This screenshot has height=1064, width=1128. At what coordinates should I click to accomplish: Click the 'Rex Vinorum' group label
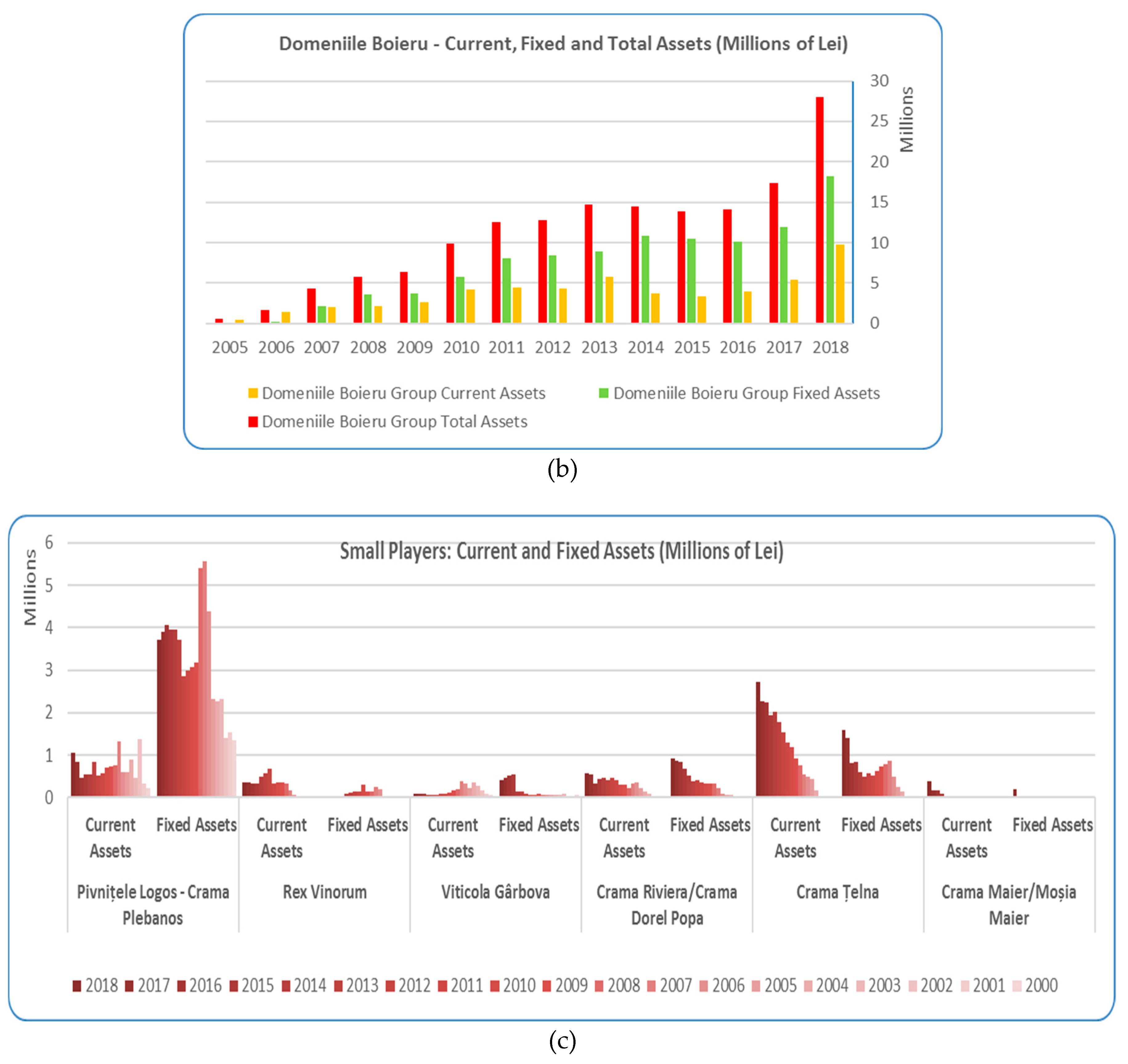click(x=324, y=892)
